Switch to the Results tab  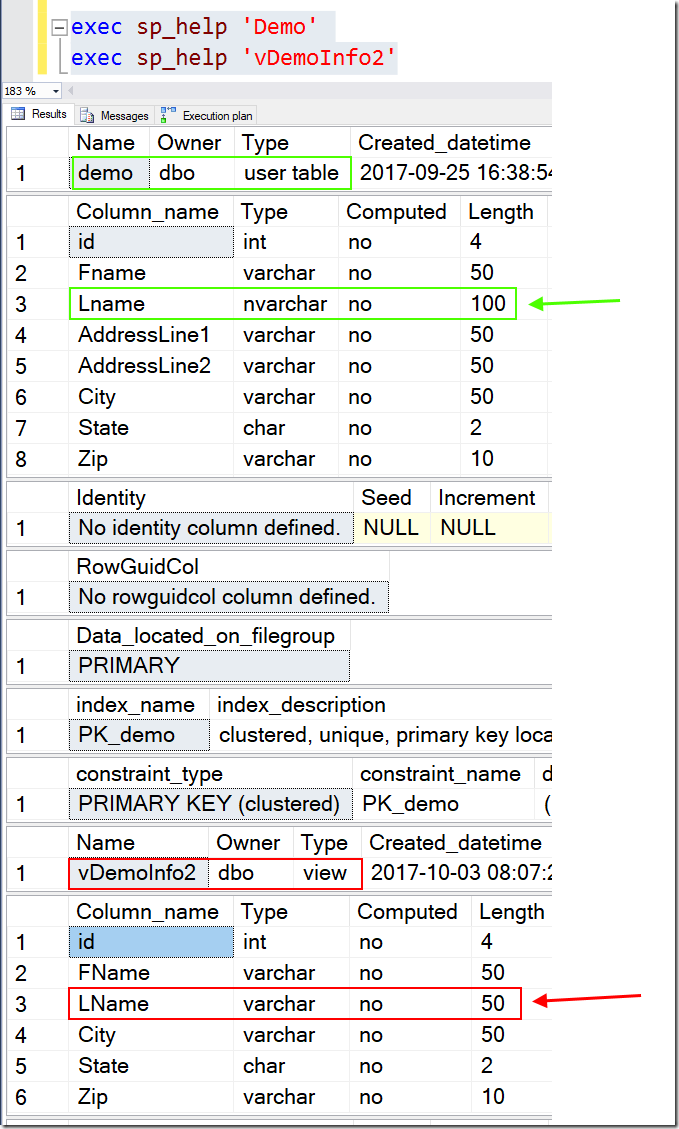[39, 114]
